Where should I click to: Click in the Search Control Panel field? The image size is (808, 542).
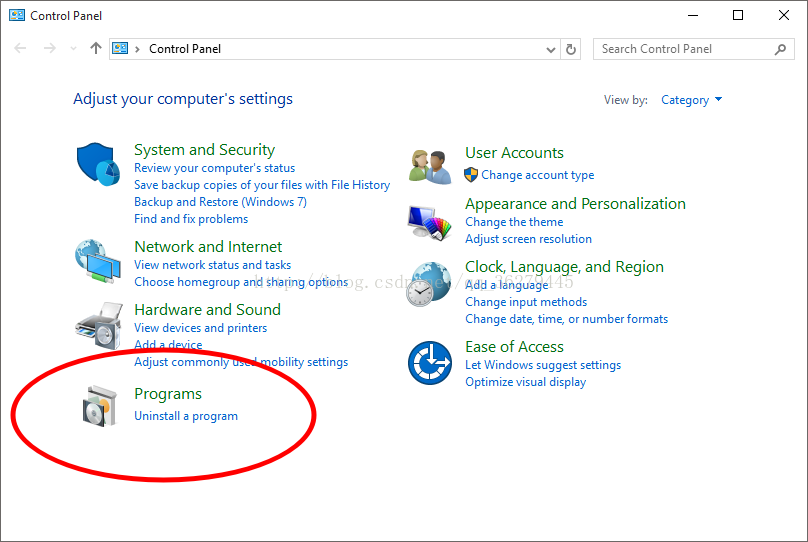click(693, 49)
